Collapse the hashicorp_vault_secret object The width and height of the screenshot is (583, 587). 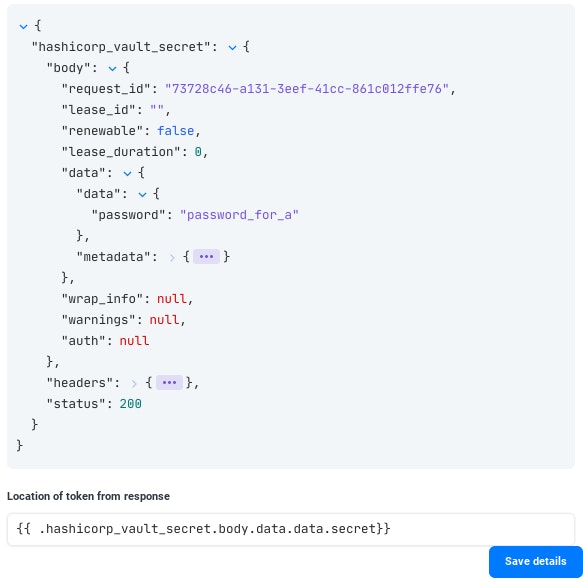pyautogui.click(x=232, y=48)
